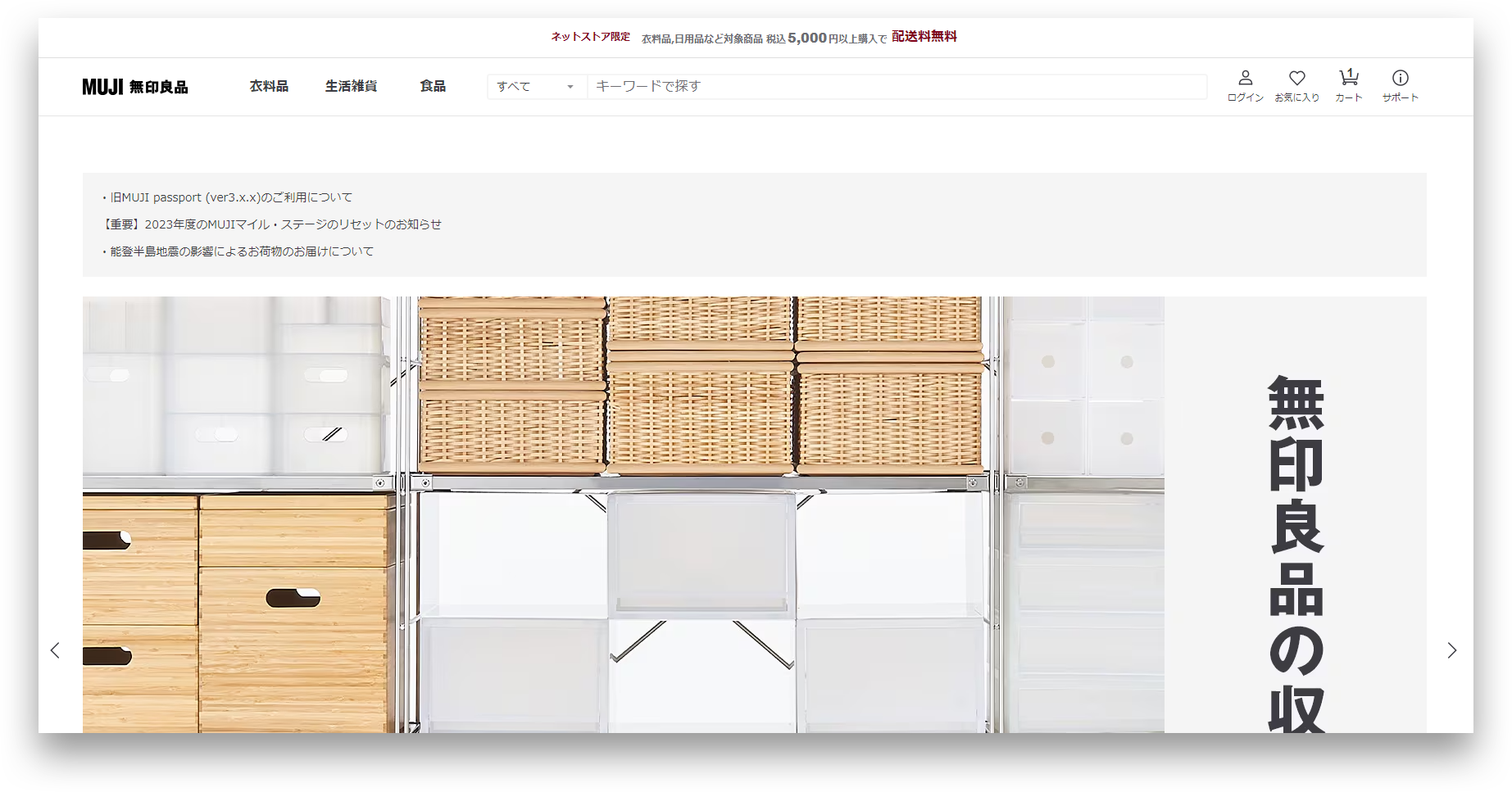Click the support info icon
The height and width of the screenshot is (792, 1512).
(1400, 79)
